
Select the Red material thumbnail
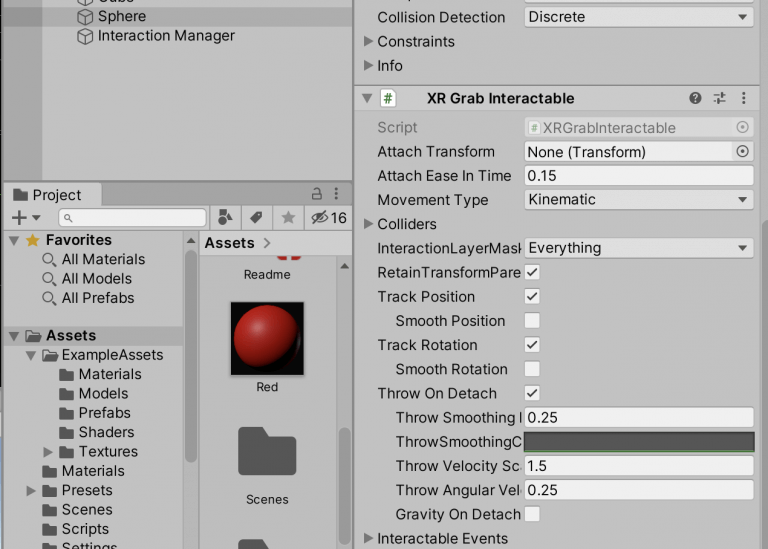pyautogui.click(x=267, y=338)
